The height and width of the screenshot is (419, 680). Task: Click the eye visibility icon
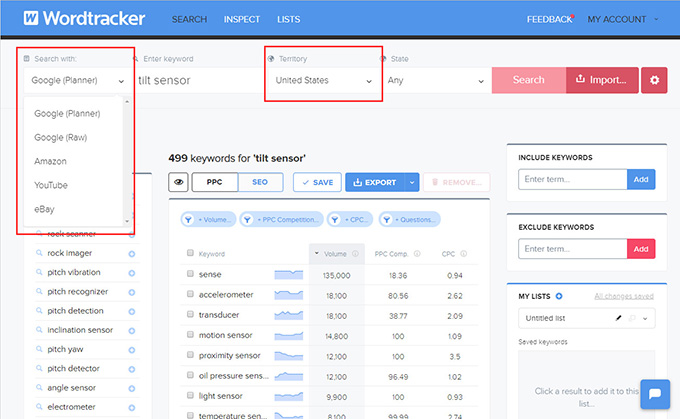coord(178,182)
